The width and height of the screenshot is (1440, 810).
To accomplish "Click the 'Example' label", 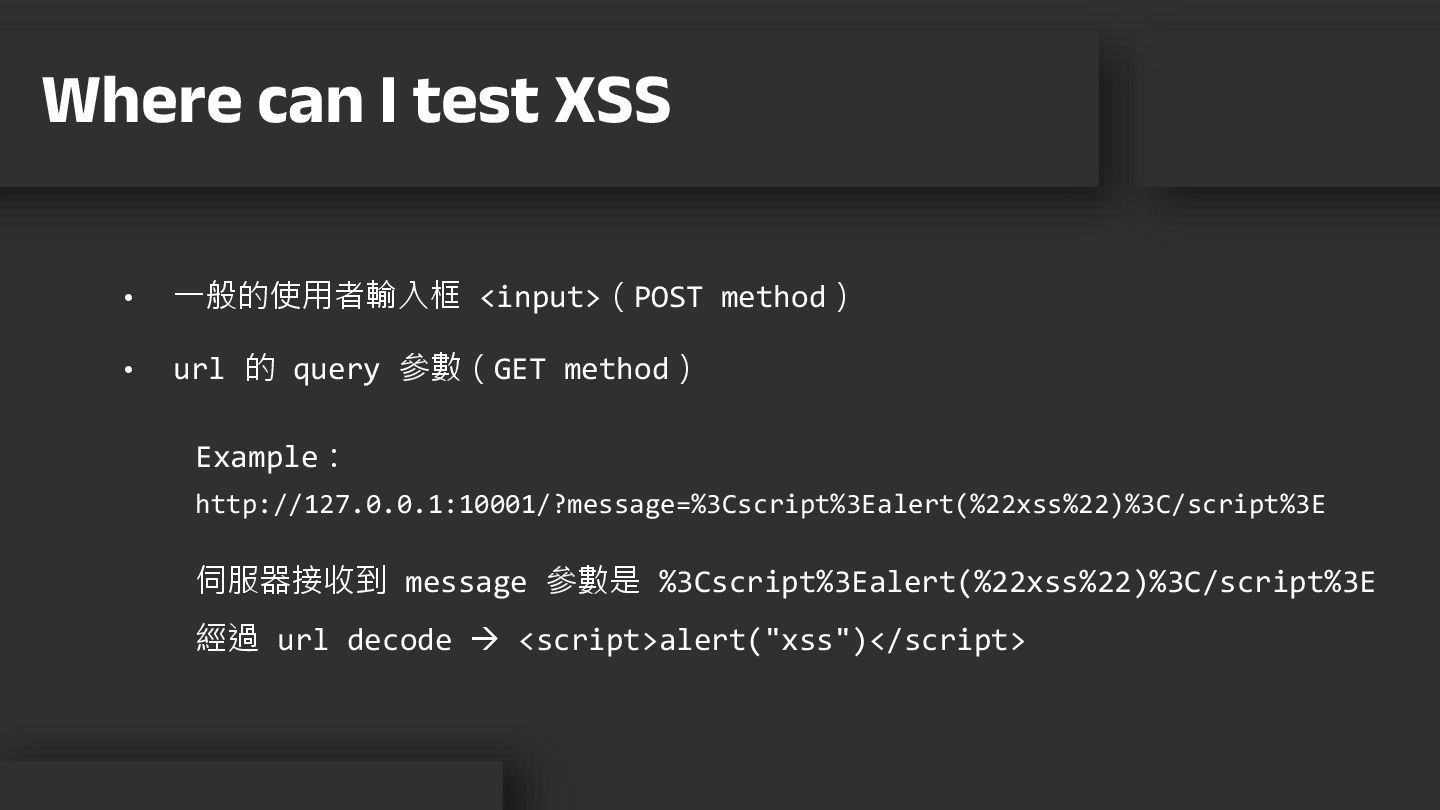I will coord(256,457).
